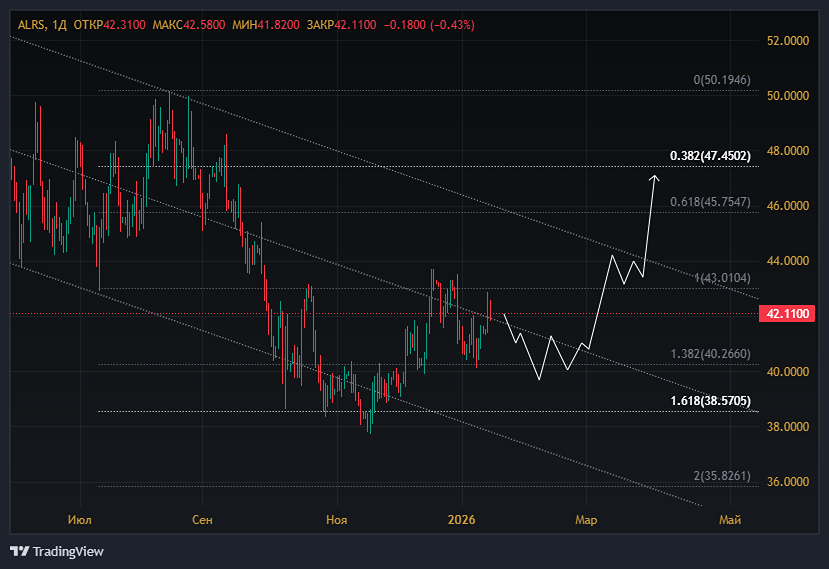Click the Ноя time axis label

tap(337, 520)
